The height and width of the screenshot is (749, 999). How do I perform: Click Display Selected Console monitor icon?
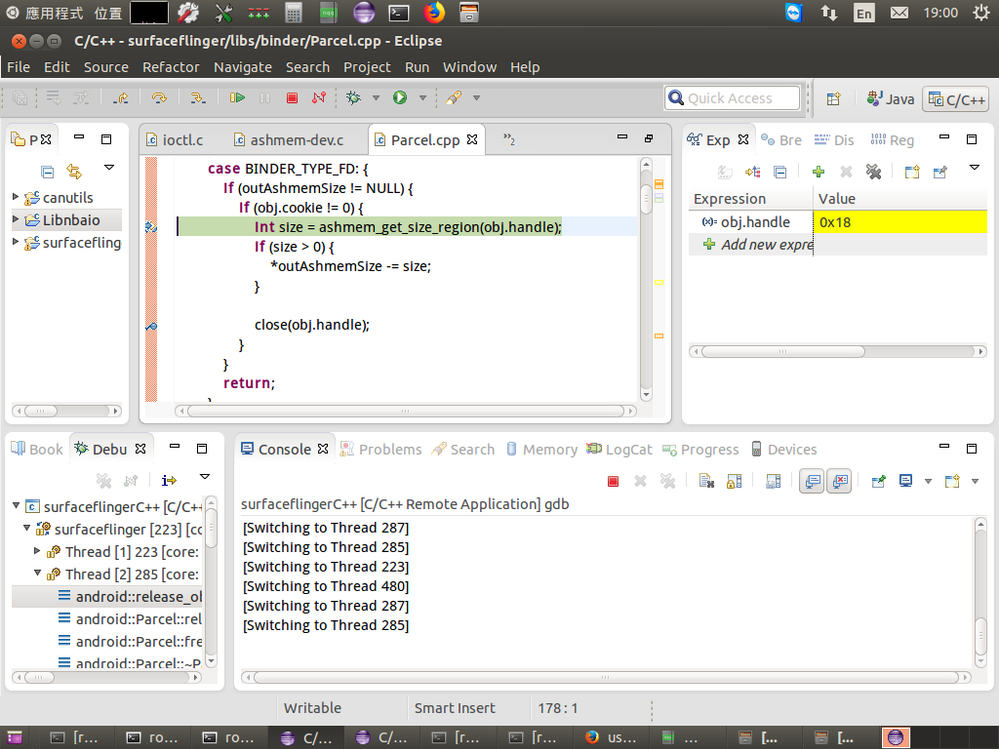point(905,481)
